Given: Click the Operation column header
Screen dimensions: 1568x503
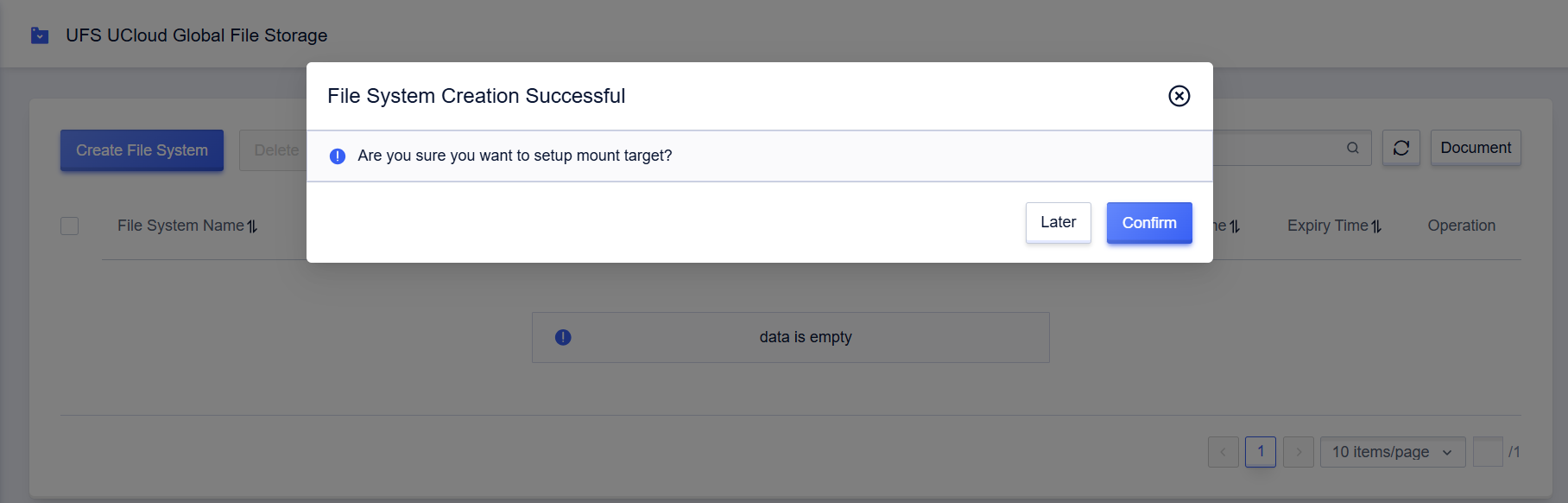Looking at the screenshot, I should 1461,226.
